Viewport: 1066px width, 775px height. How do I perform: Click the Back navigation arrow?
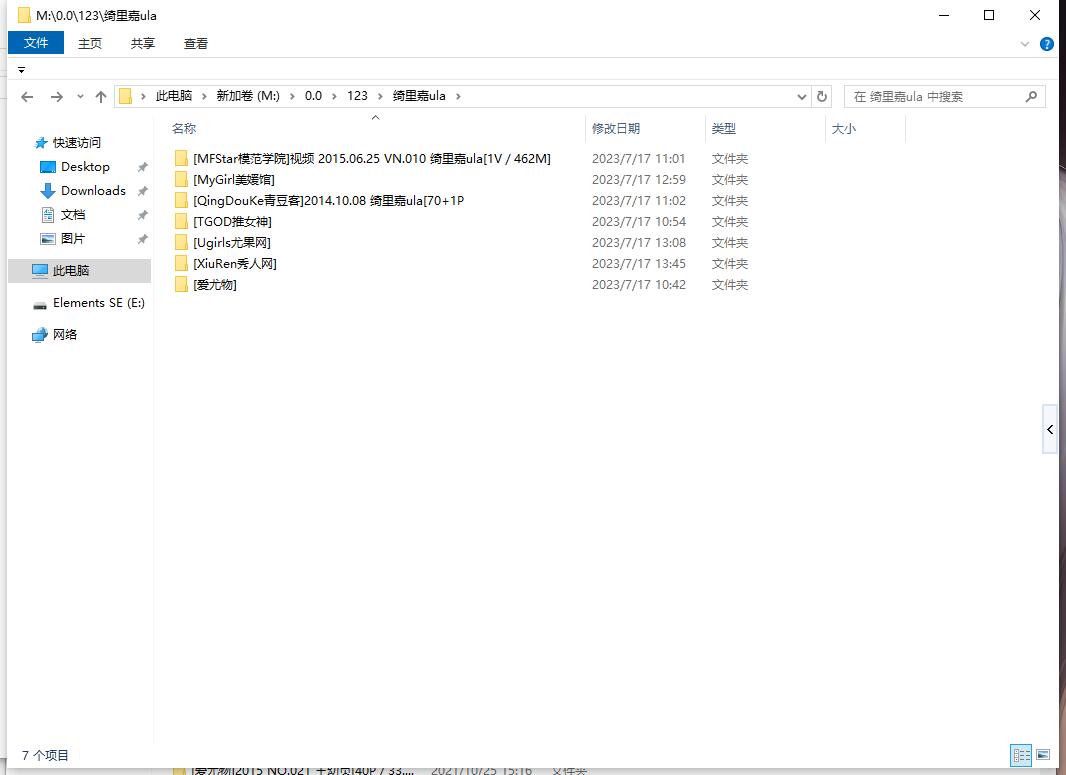coord(27,97)
